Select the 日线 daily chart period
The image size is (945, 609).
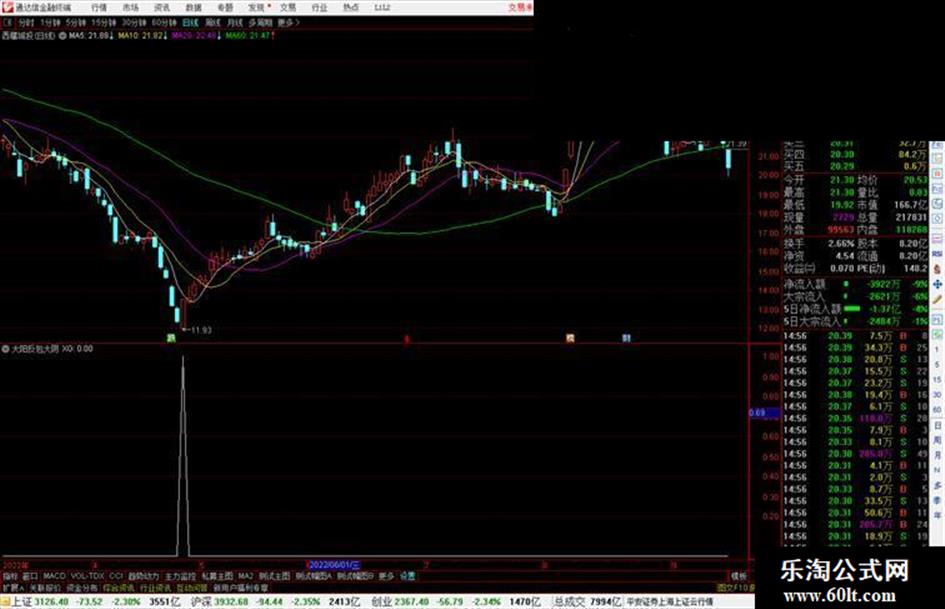[190, 22]
